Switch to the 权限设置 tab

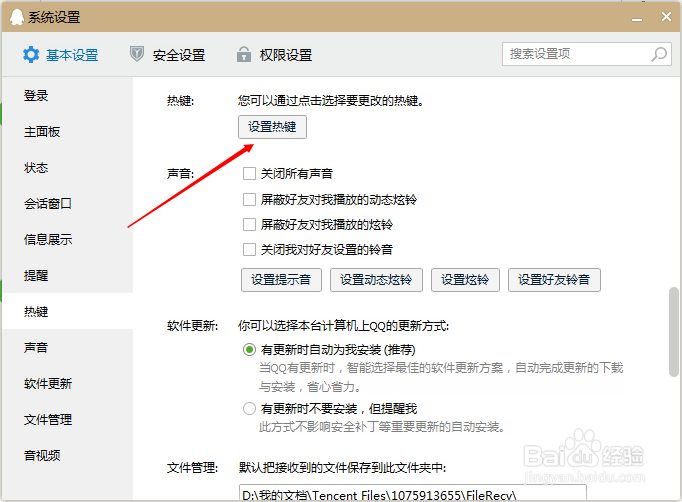pos(274,55)
